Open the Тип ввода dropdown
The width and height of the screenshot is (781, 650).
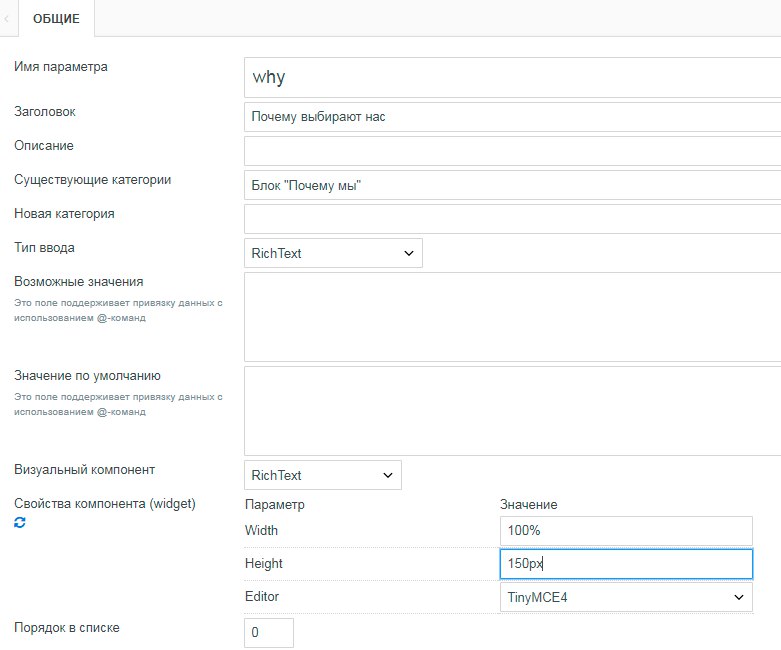click(x=333, y=253)
